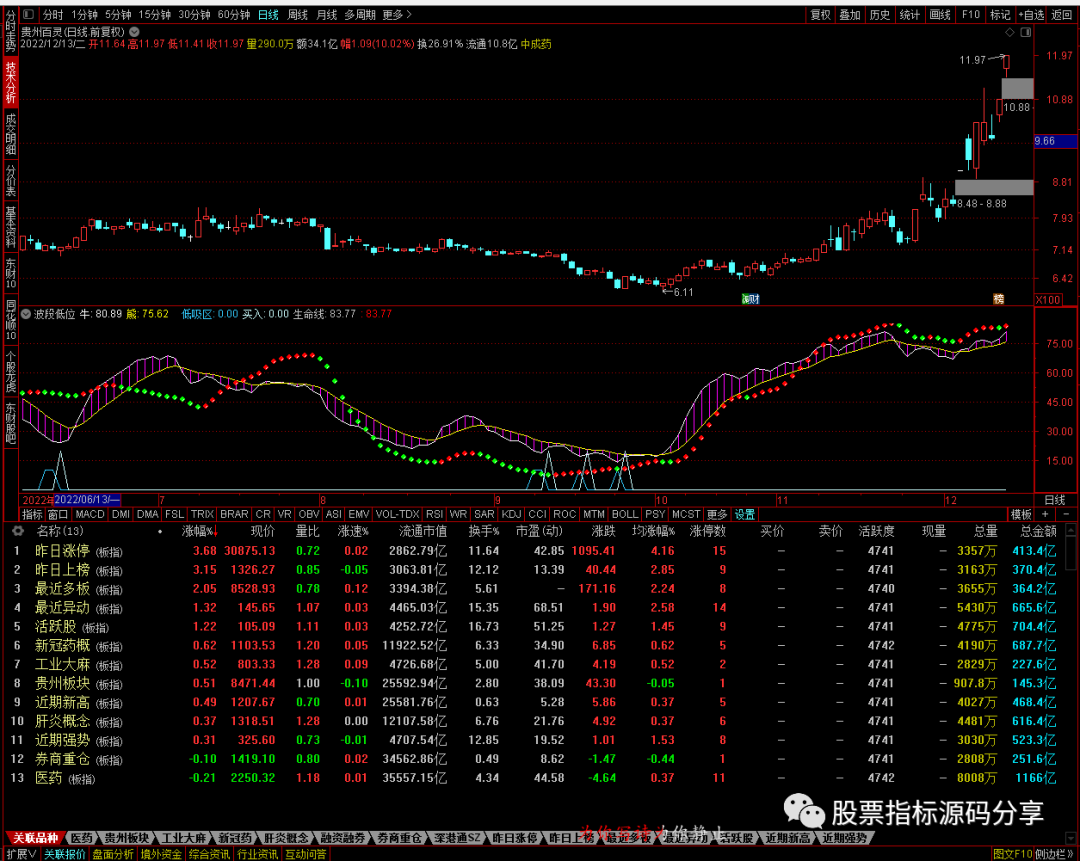Viewport: 1080px width, 861px height.
Task: Zoom in chart with plus button
Action: (1045, 515)
